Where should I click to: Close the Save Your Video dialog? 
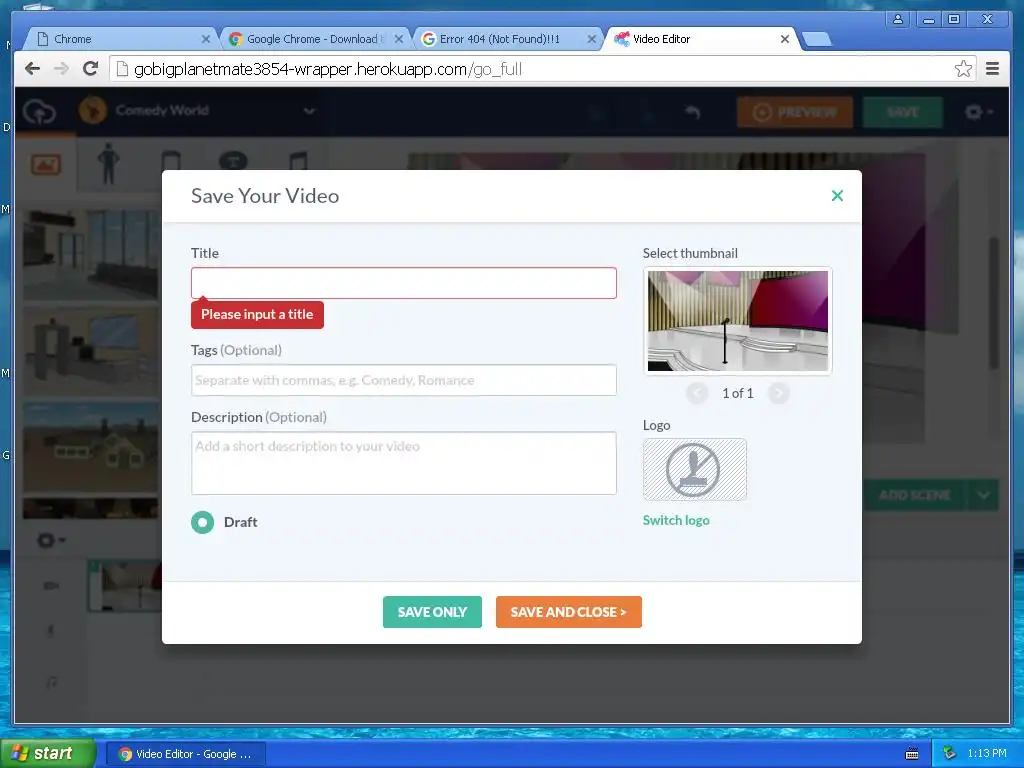[x=837, y=195]
